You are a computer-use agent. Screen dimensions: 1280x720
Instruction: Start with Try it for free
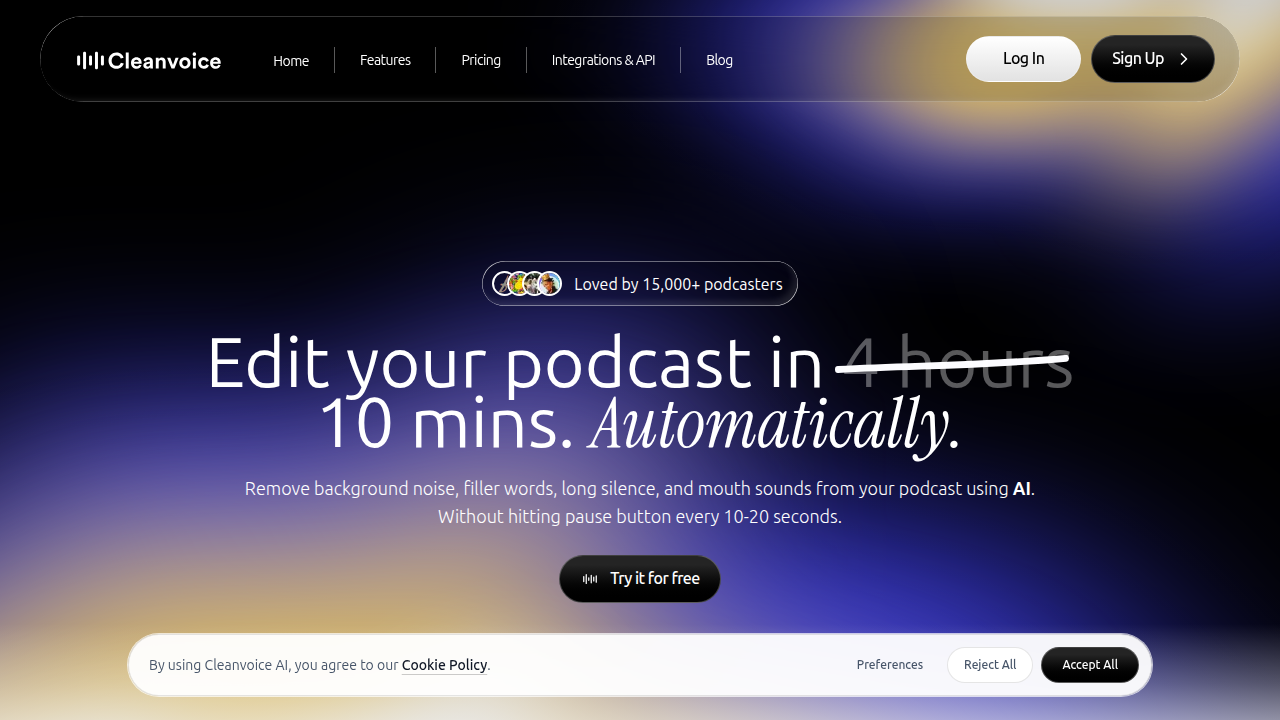pyautogui.click(x=640, y=579)
